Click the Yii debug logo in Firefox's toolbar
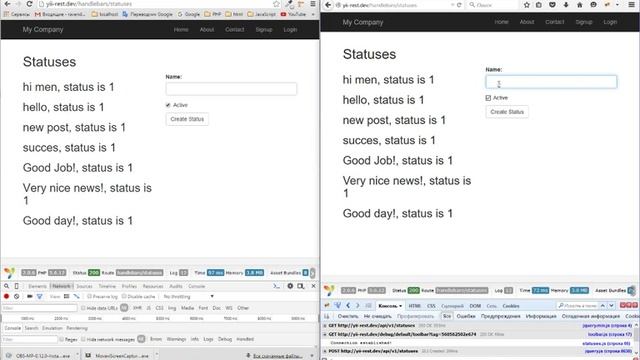640x360 pixels. pyautogui.click(x=329, y=290)
